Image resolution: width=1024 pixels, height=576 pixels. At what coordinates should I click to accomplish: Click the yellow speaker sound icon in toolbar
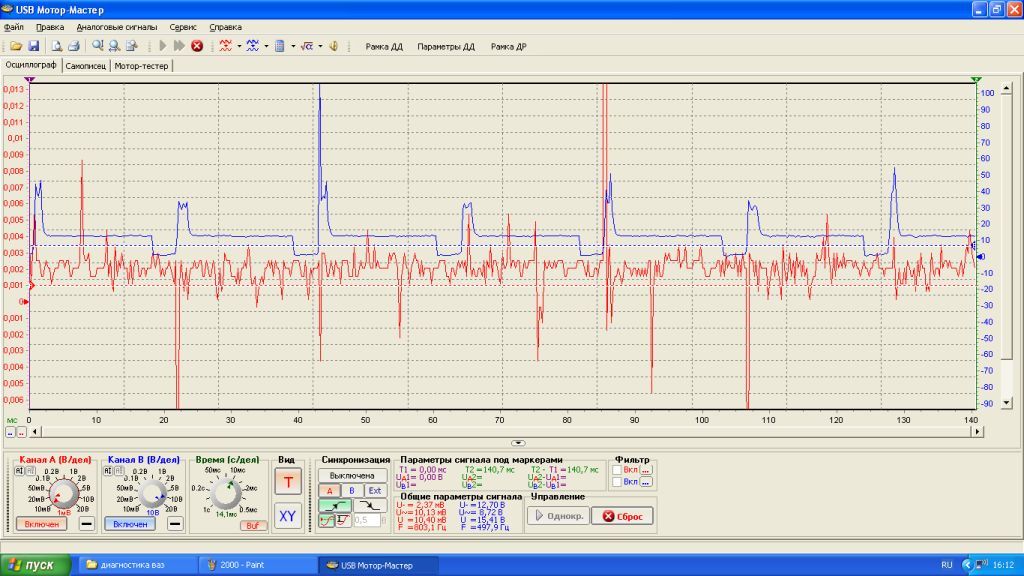click(333, 46)
